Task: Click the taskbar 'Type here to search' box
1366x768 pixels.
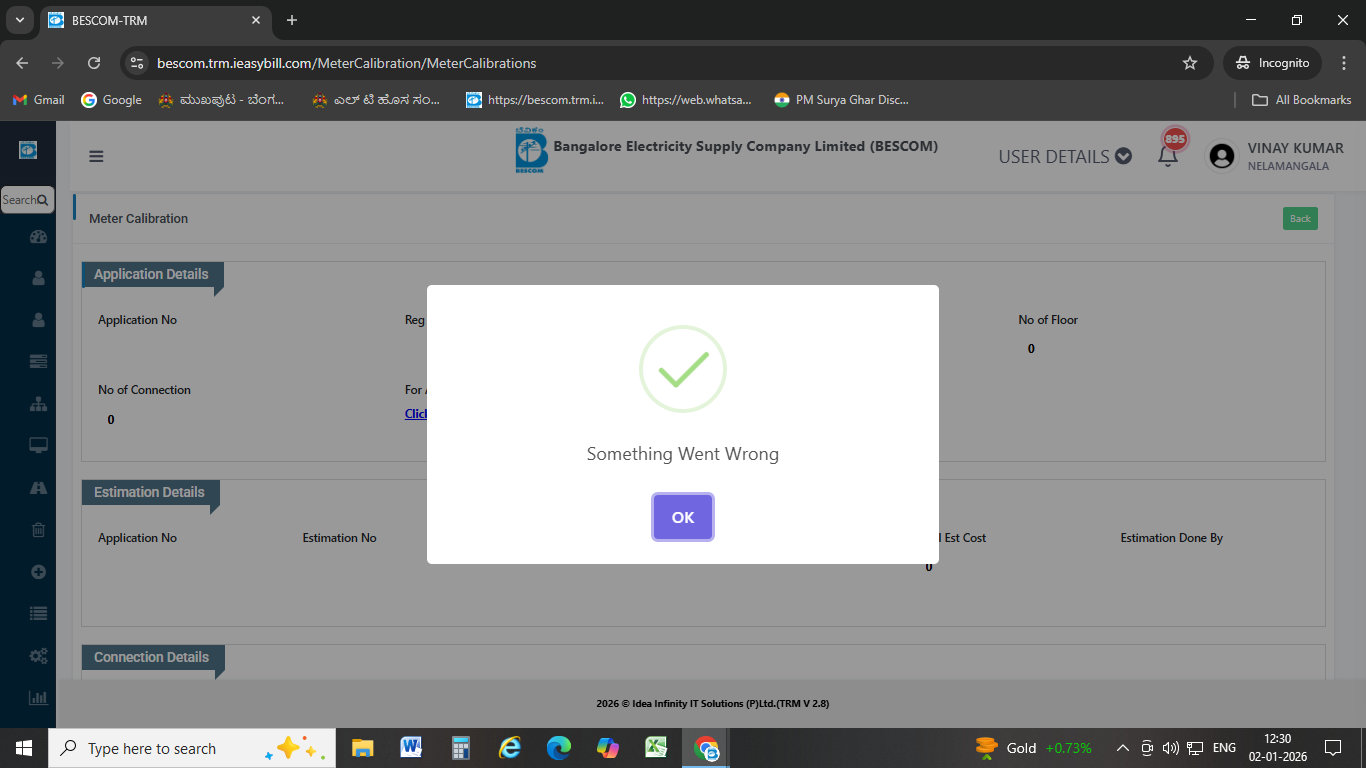Action: (x=193, y=748)
